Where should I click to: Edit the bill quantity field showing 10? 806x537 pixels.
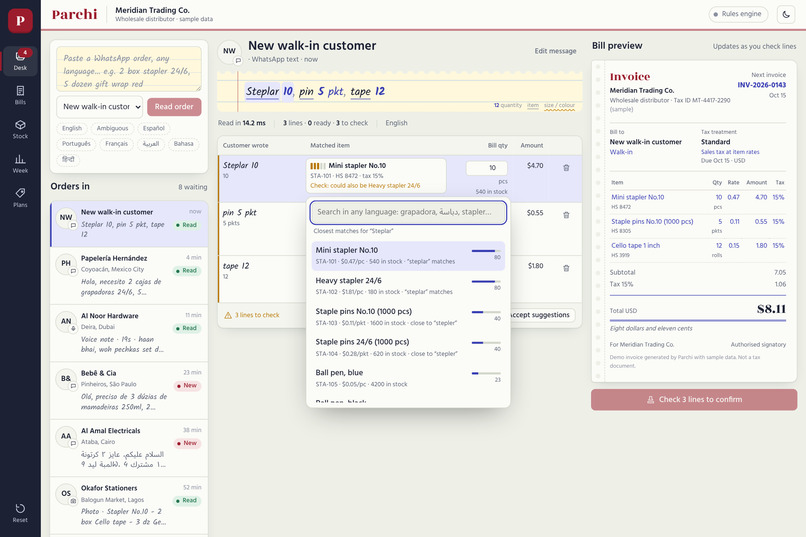[486, 168]
